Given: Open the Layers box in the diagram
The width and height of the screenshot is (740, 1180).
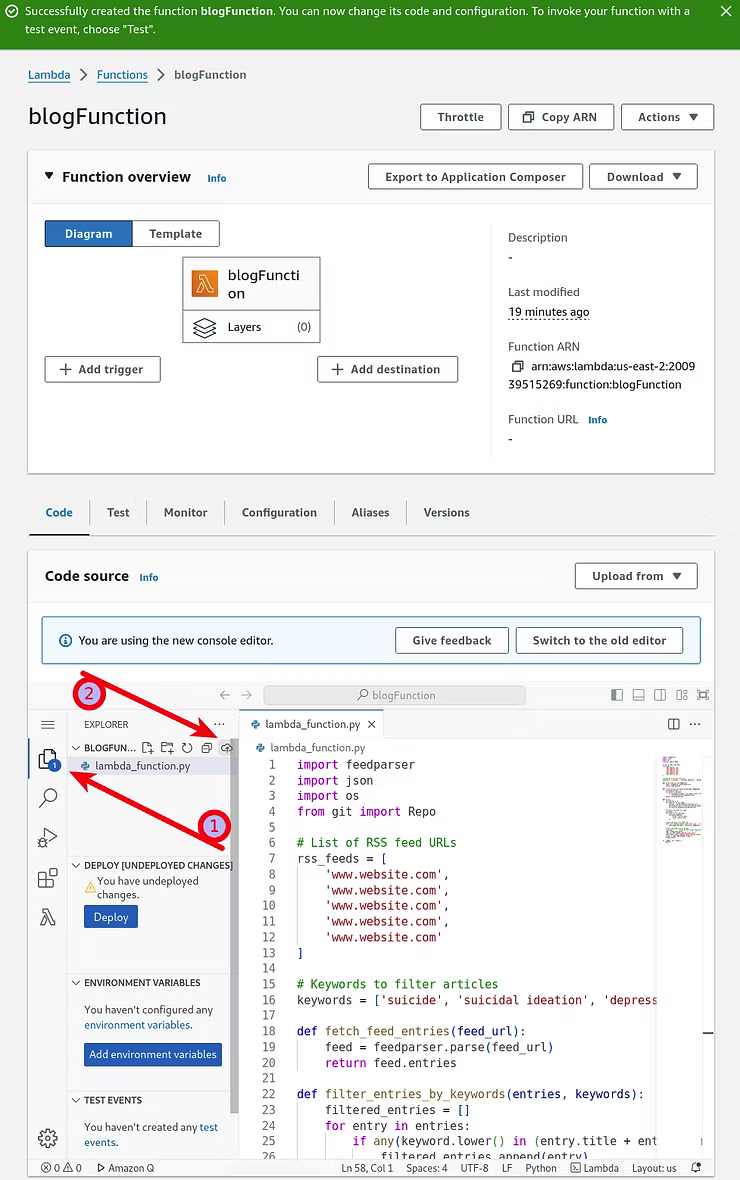Looking at the screenshot, I should point(251,327).
